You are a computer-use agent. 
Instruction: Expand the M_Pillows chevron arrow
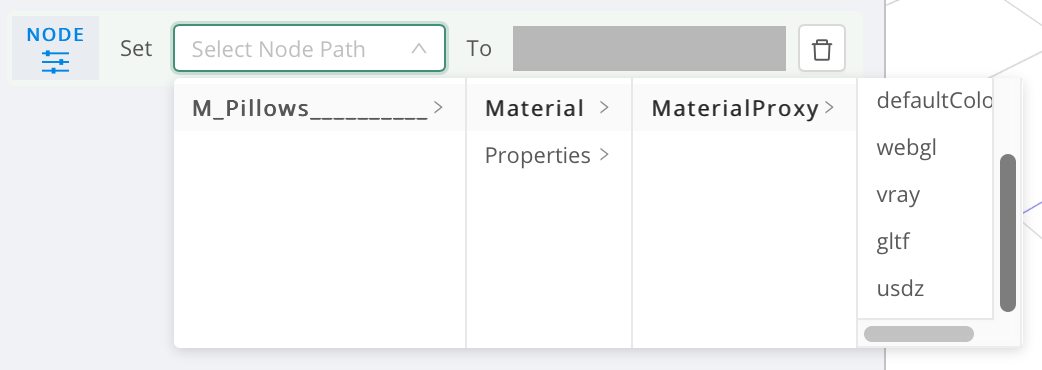438,107
